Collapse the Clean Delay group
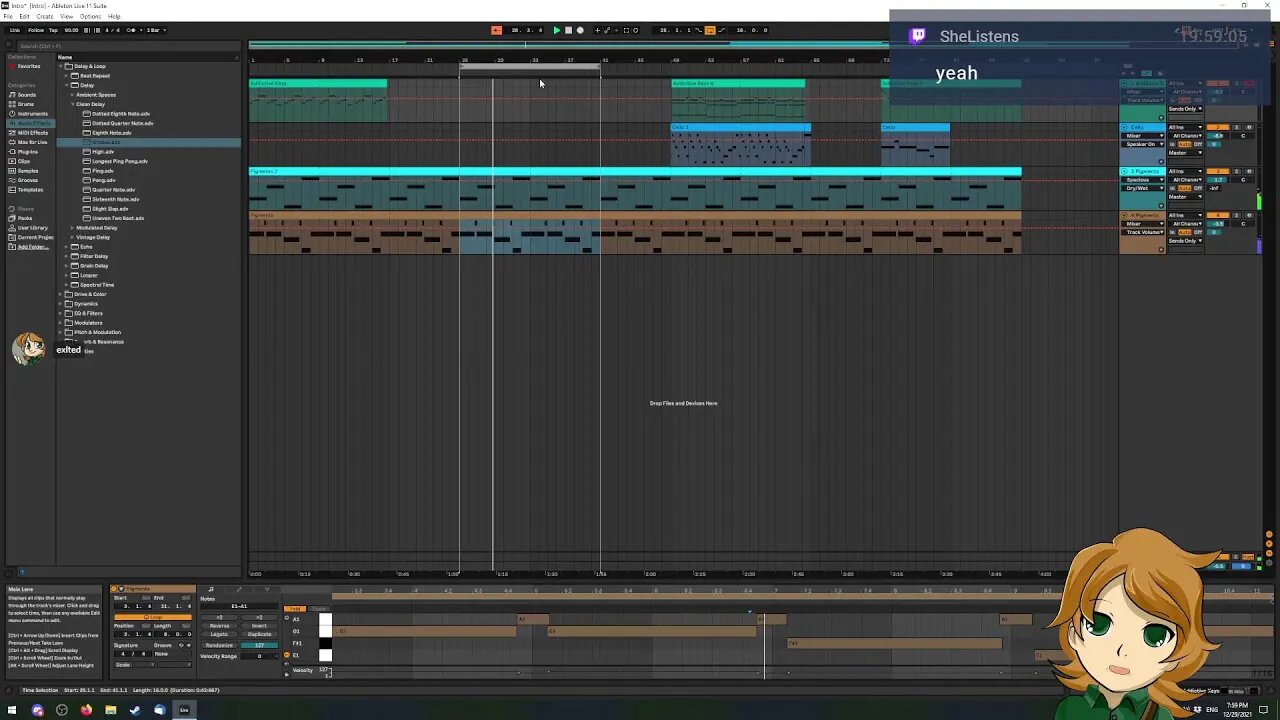This screenshot has width=1280, height=720. coord(73,104)
